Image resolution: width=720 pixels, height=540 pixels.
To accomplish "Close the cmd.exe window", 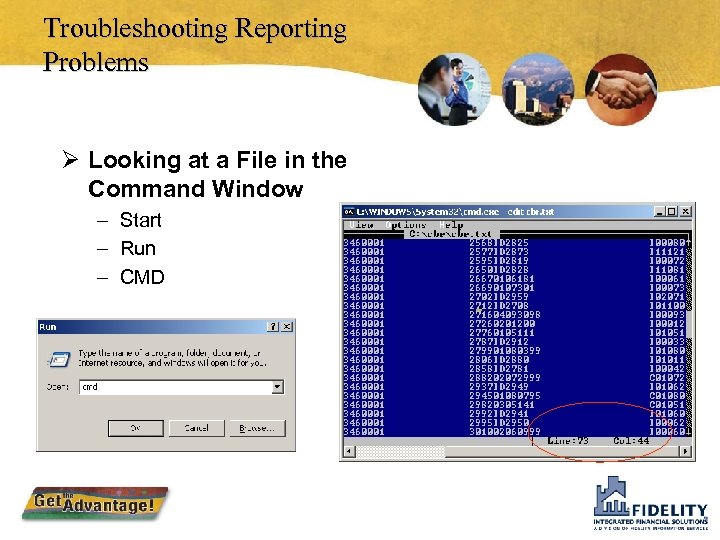I will click(686, 211).
